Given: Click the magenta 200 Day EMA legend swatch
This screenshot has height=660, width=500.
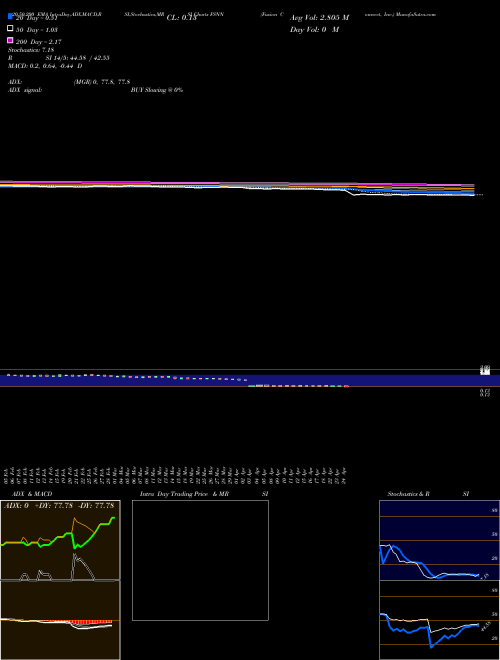Looking at the screenshot, I should click(x=10, y=40).
